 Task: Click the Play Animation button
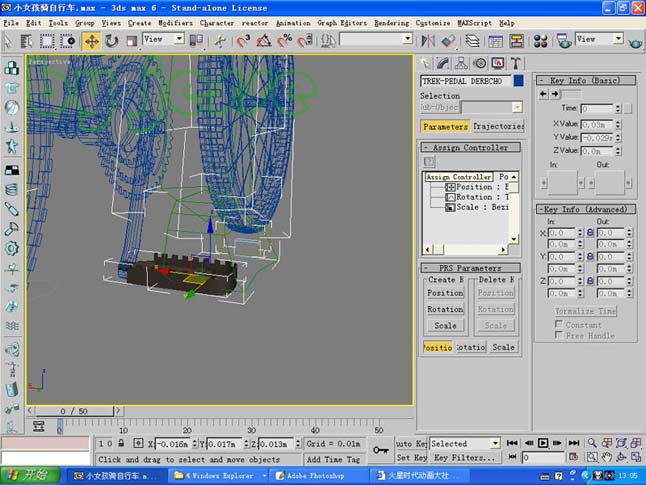click(543, 443)
